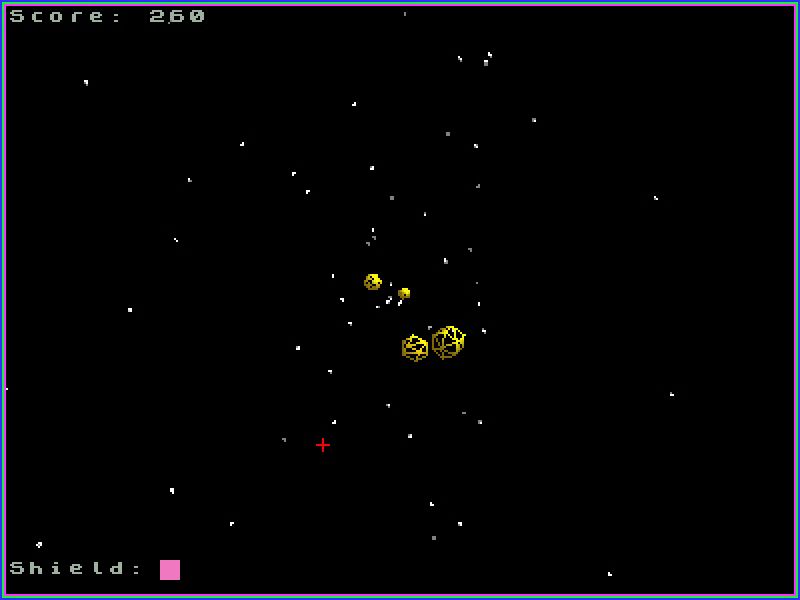Click the Score: 260 readout
Screen dimensions: 800x600
pos(107,16)
